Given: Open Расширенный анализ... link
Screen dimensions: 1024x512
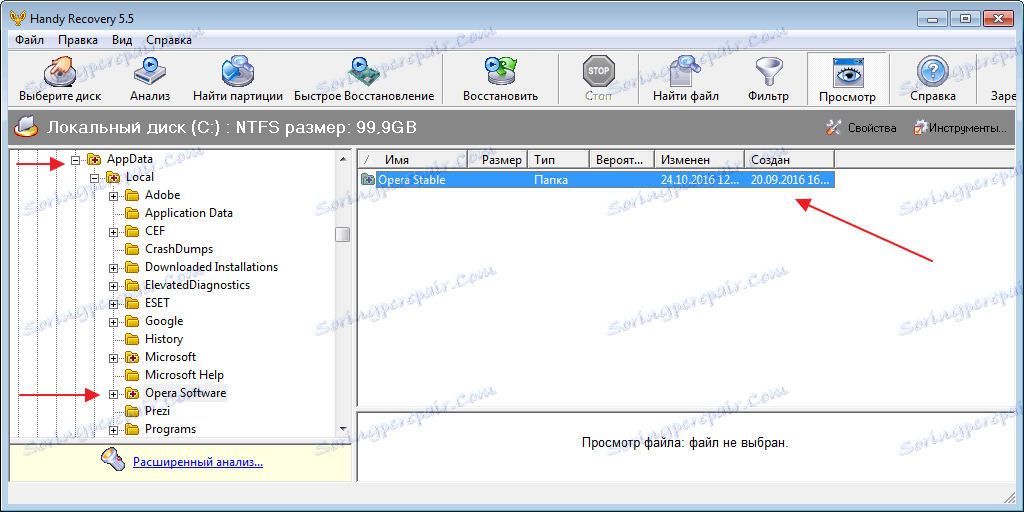Looking at the screenshot, I should click(198, 462).
